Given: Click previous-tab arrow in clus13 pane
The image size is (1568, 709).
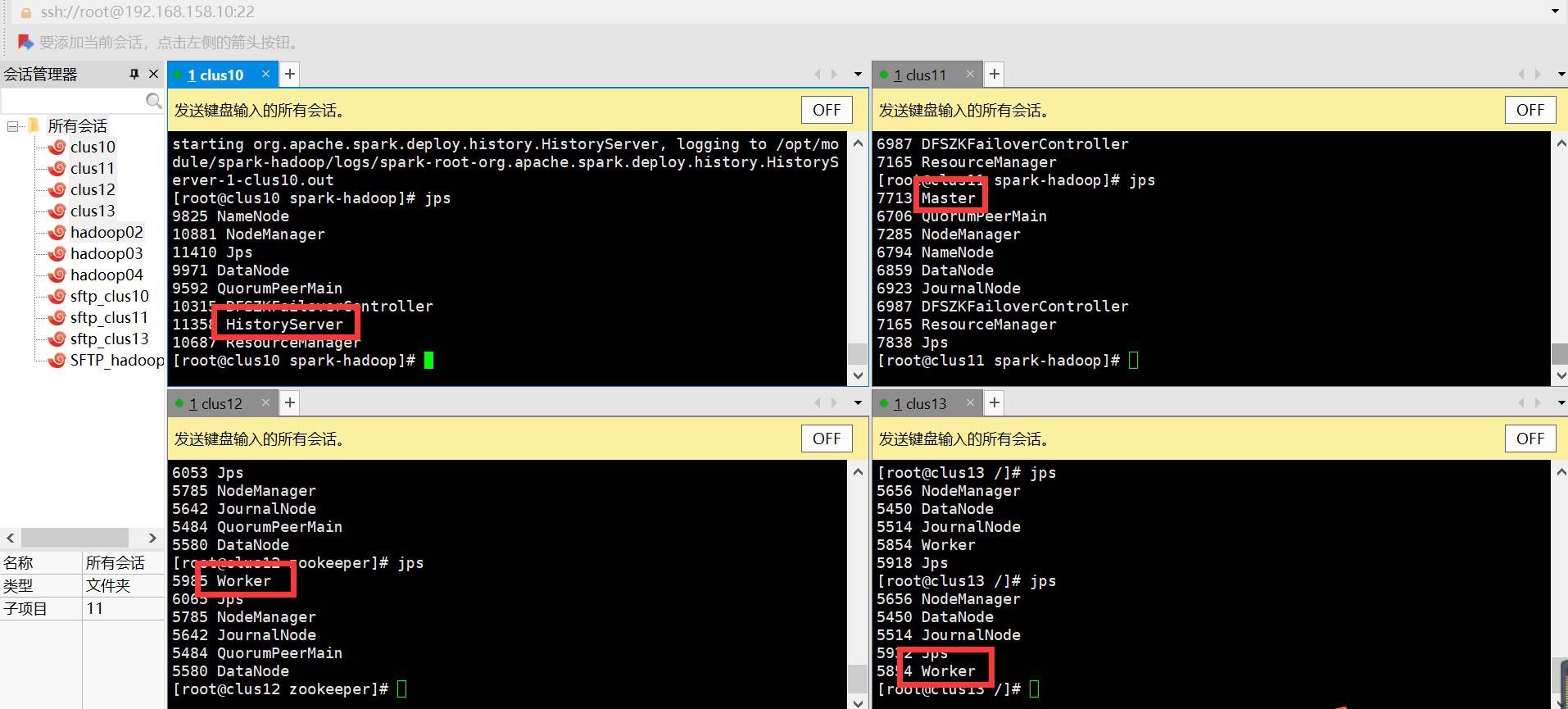Looking at the screenshot, I should click(1521, 403).
